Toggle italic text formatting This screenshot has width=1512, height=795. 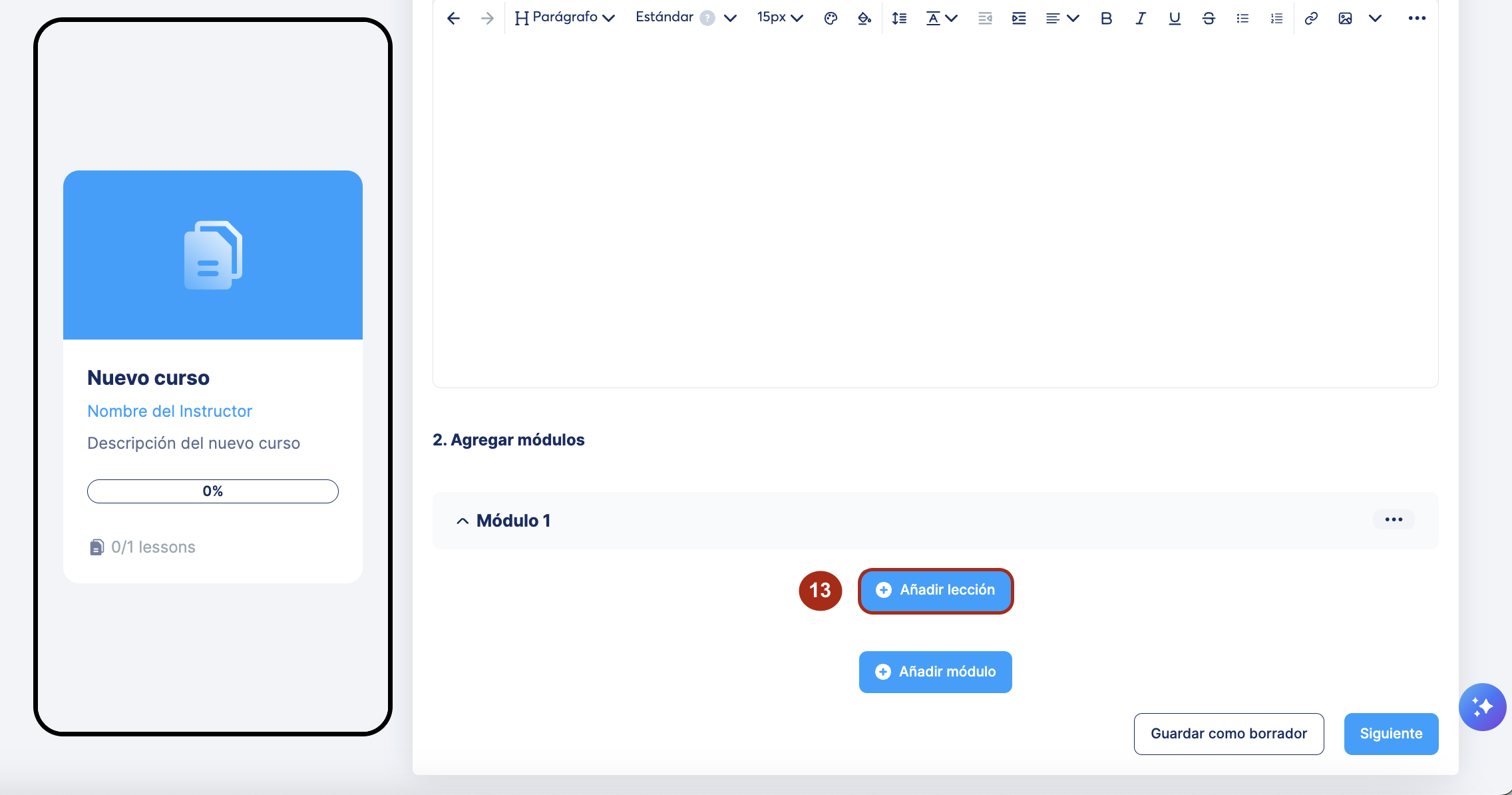(1140, 18)
